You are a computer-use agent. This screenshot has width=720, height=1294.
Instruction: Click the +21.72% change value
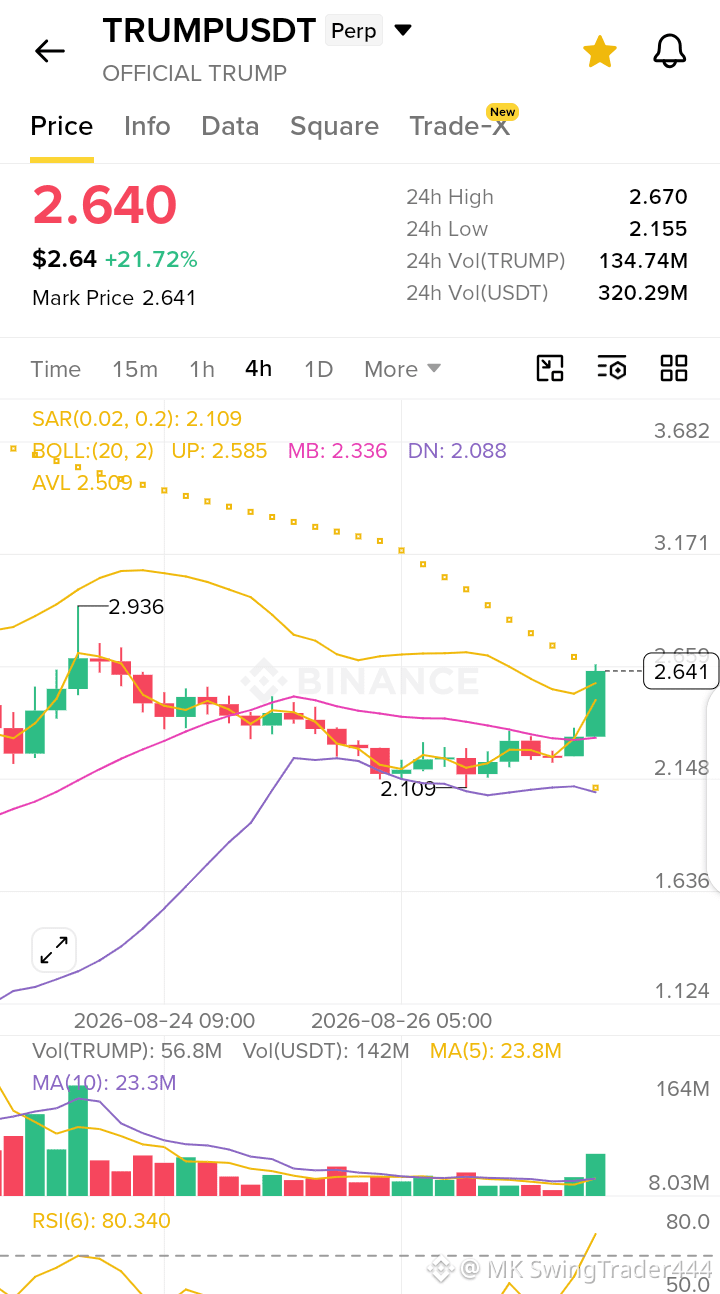151,260
